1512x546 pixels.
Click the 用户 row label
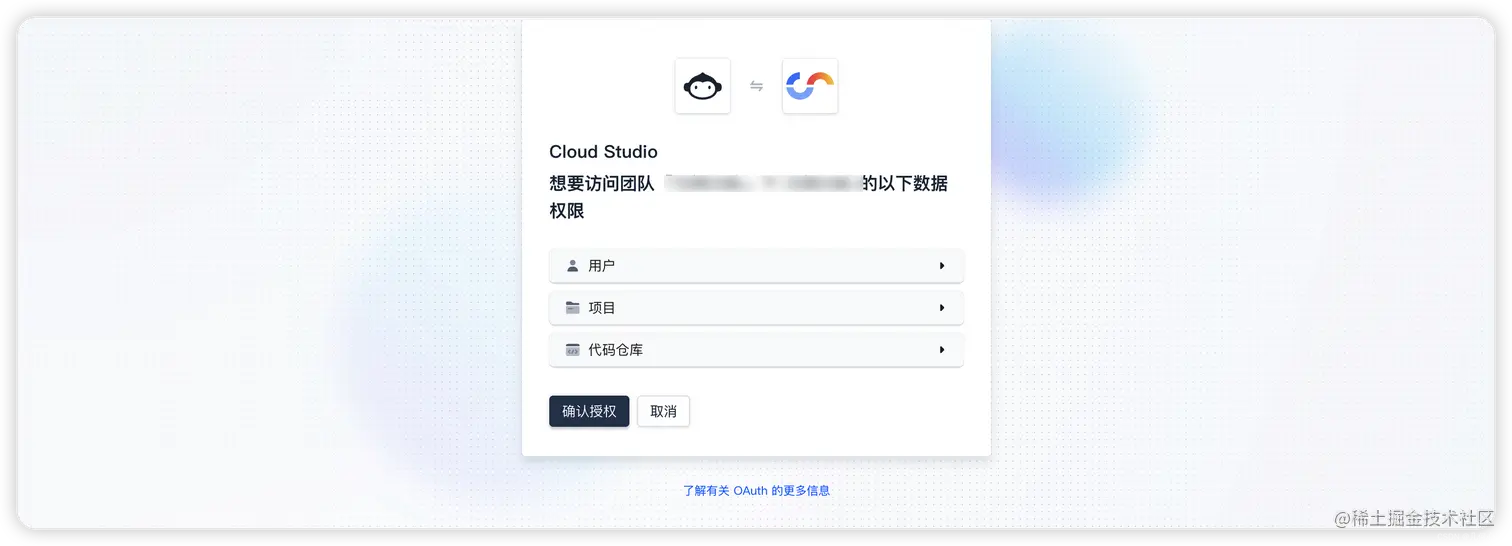tap(601, 266)
